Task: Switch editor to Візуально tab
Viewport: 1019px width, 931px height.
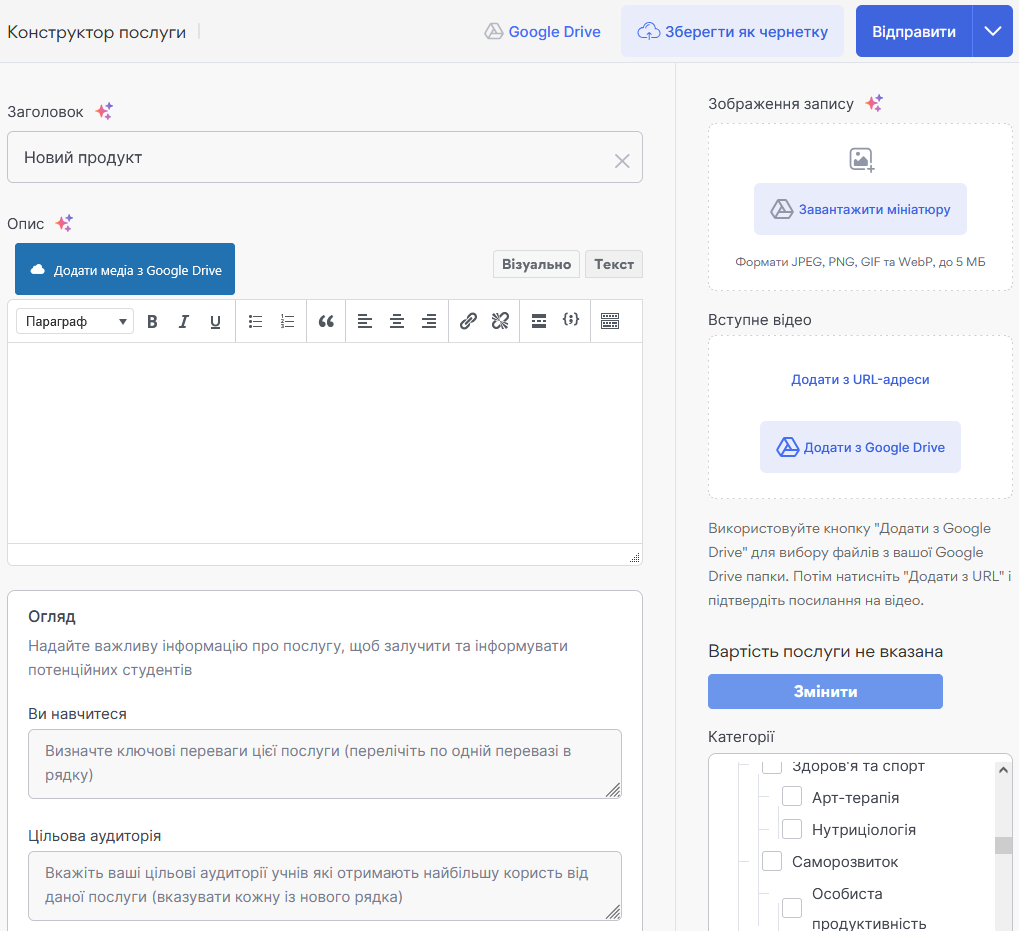Action: coord(536,264)
